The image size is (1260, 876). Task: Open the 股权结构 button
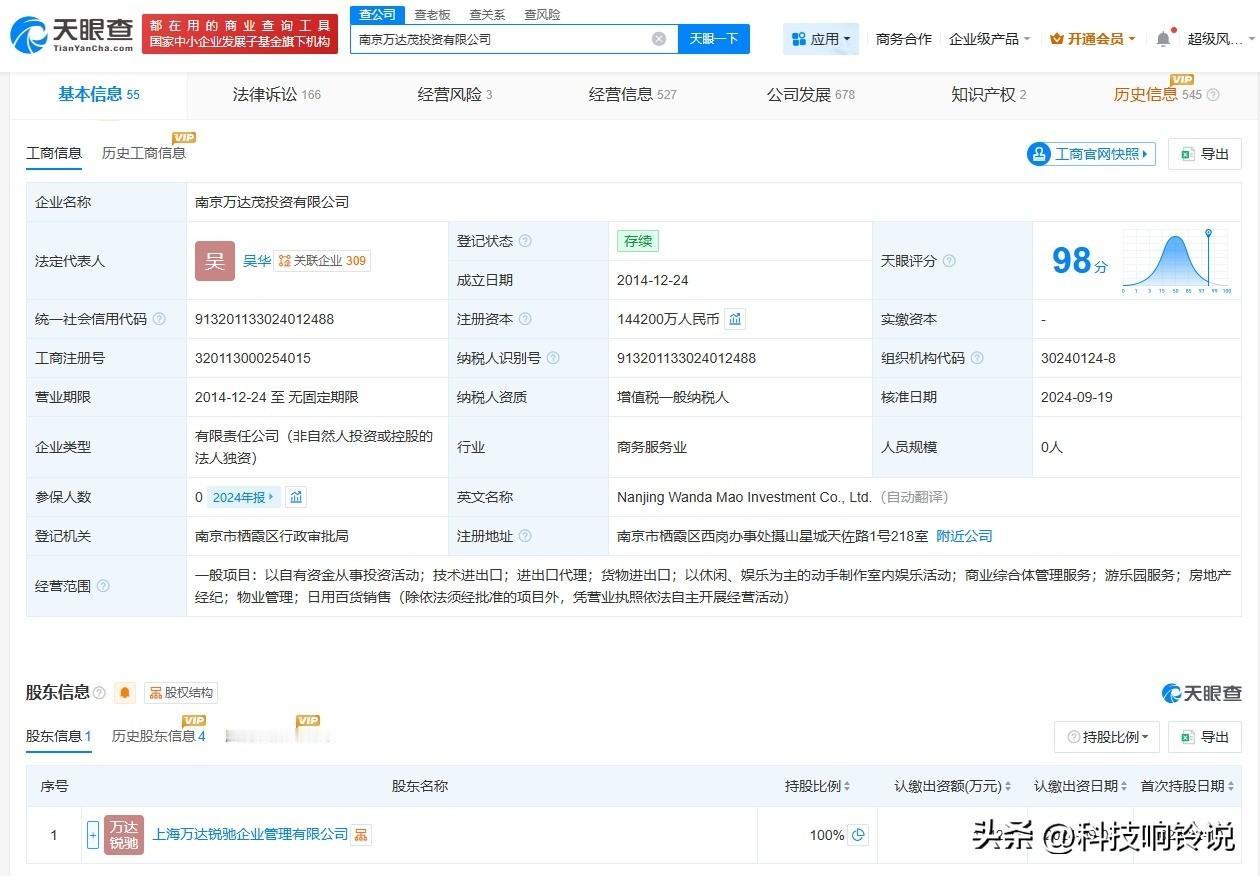[x=181, y=692]
